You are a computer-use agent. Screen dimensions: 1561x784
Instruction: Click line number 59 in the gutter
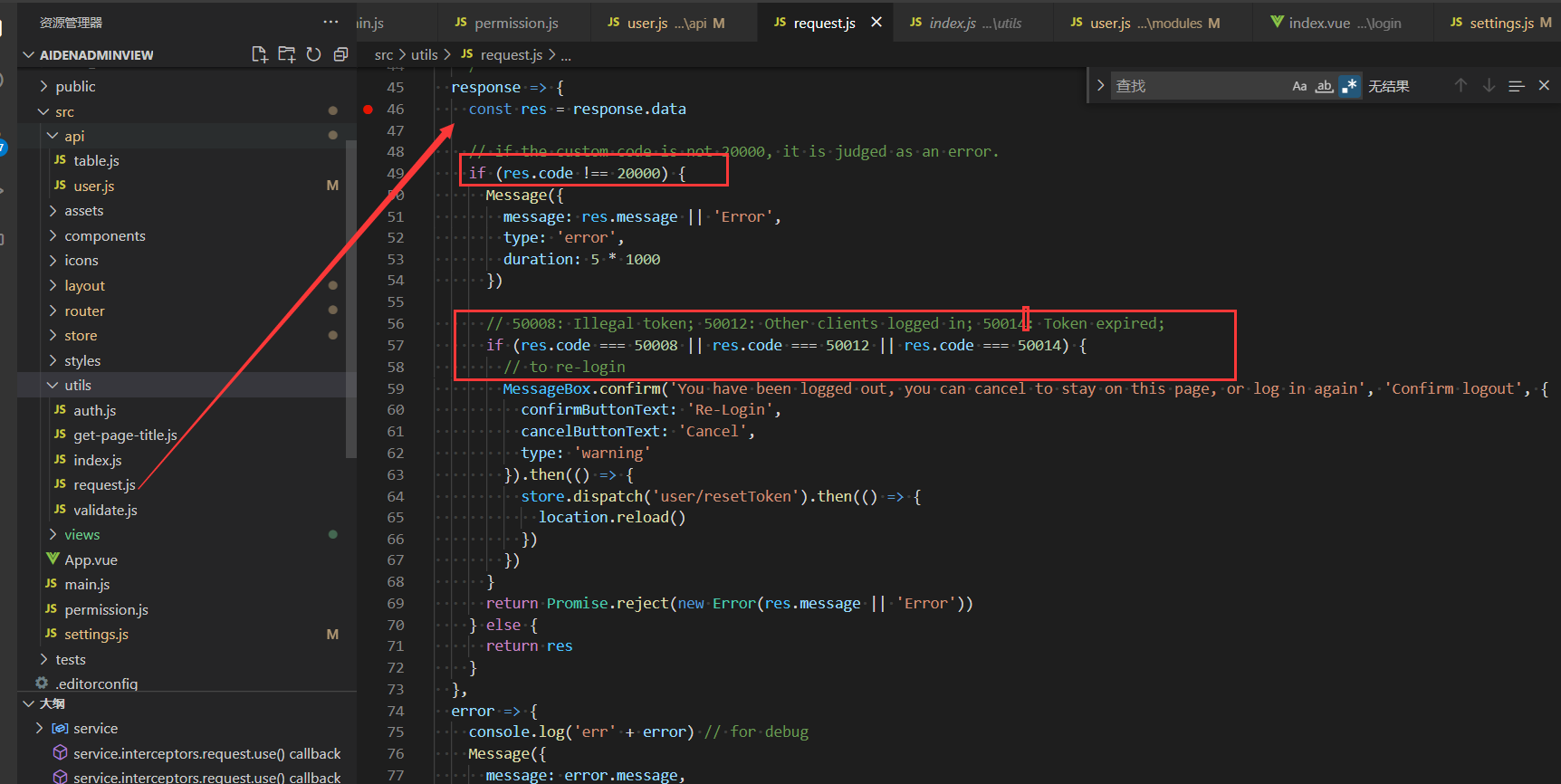(x=396, y=388)
